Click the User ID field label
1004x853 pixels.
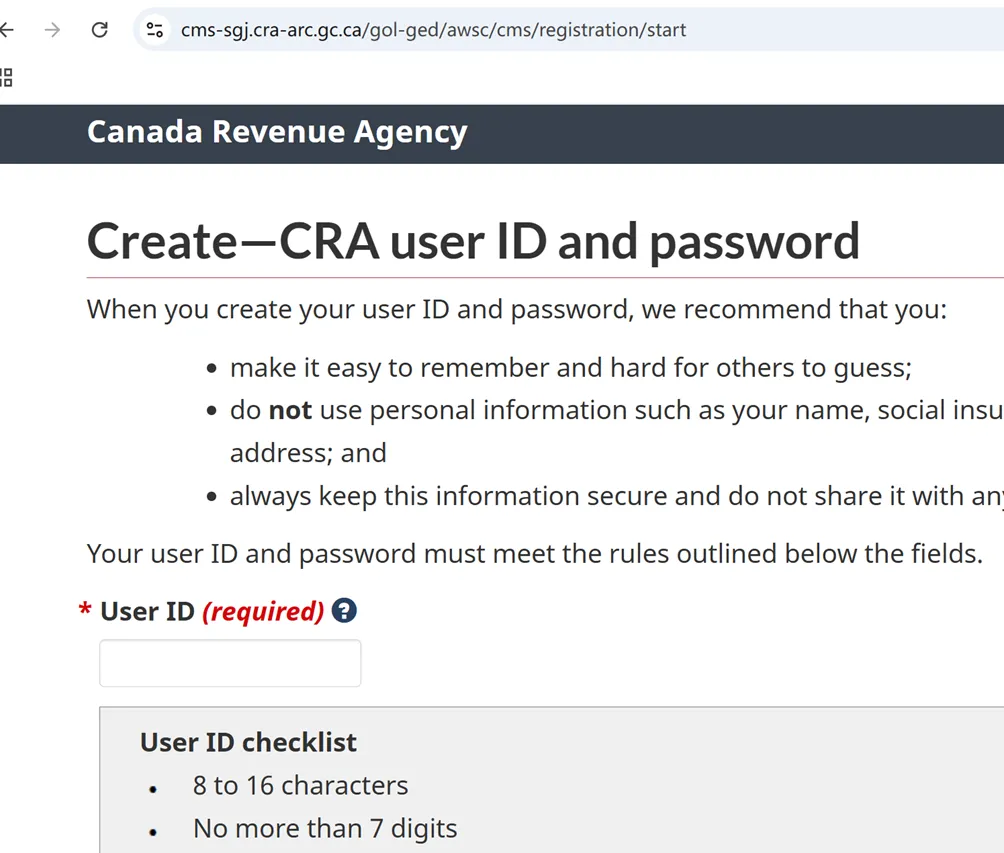click(147, 611)
